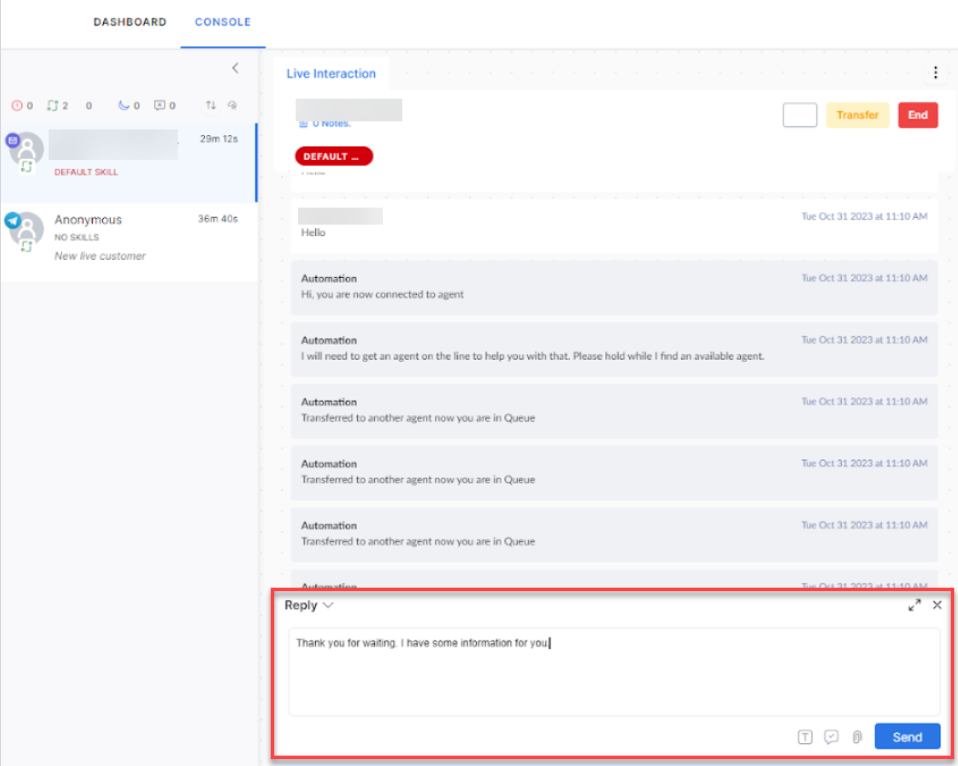Click the moon away-status counter icon
Screen dimensions: 958x766
coord(124,105)
